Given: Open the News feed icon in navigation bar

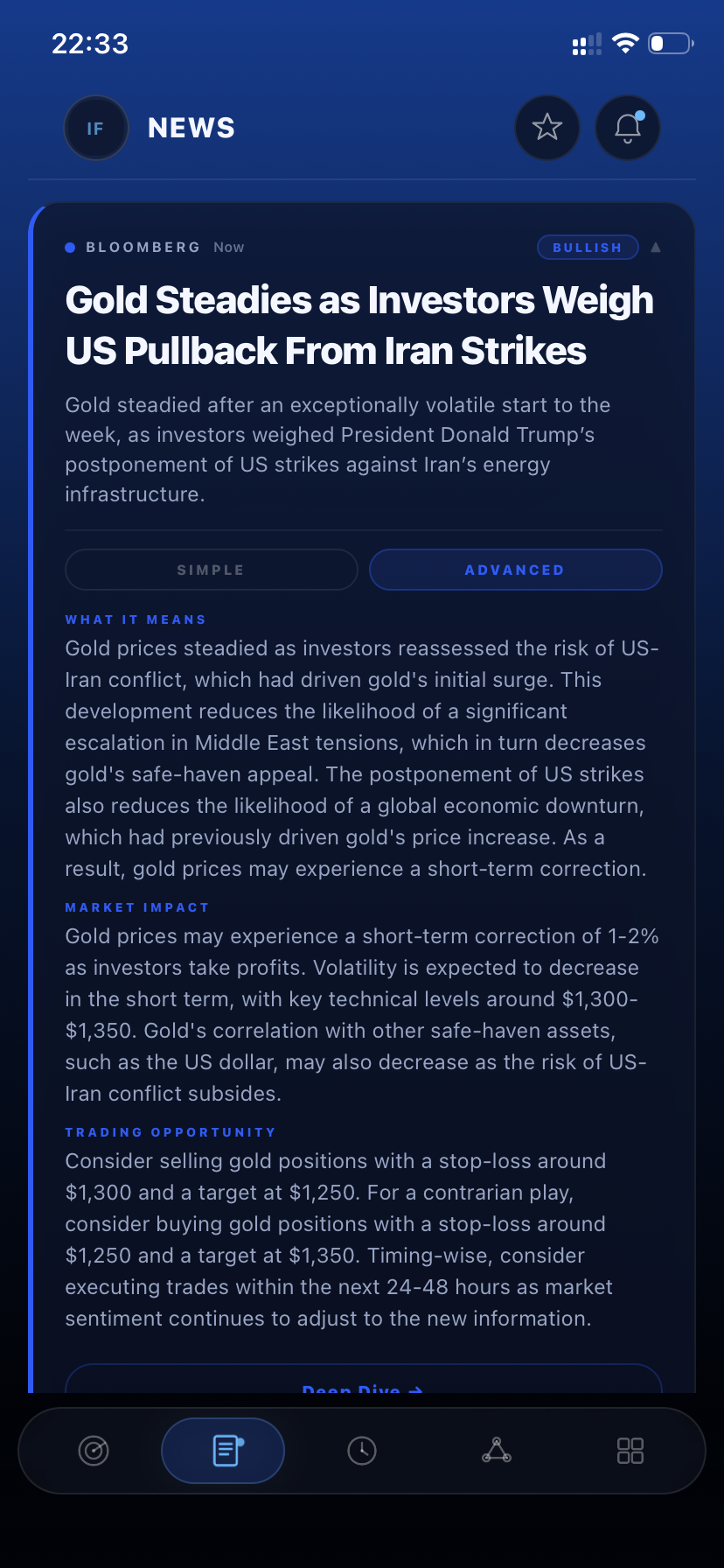Looking at the screenshot, I should (x=223, y=1450).
